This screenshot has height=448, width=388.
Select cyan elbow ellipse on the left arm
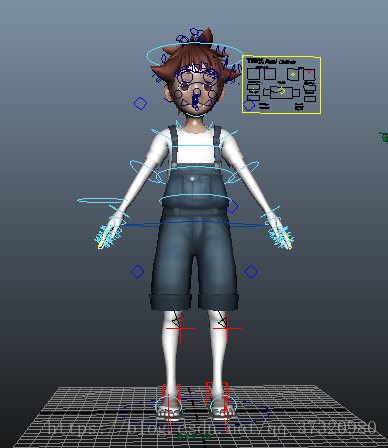point(146,171)
